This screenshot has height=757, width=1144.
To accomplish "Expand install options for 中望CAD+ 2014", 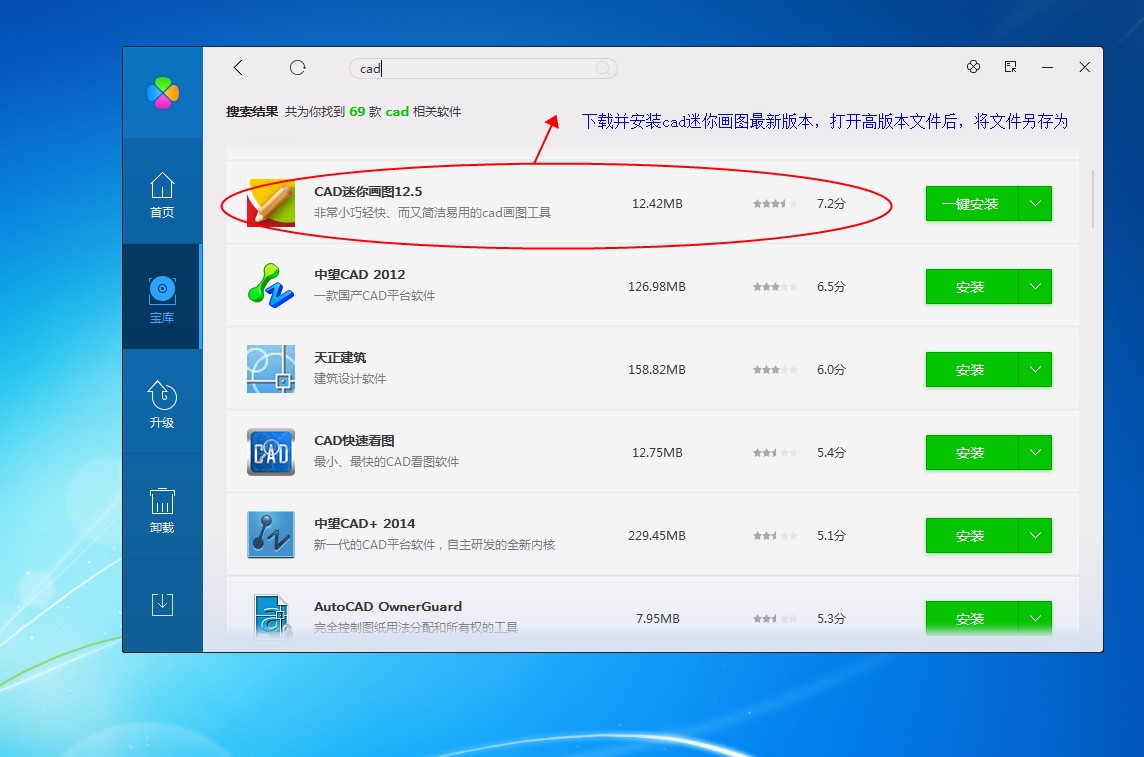I will pyautogui.click(x=1035, y=536).
